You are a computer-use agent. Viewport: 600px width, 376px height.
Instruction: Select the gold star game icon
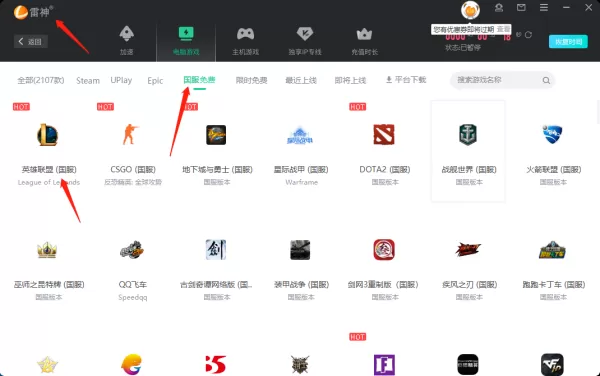[x=47, y=365]
